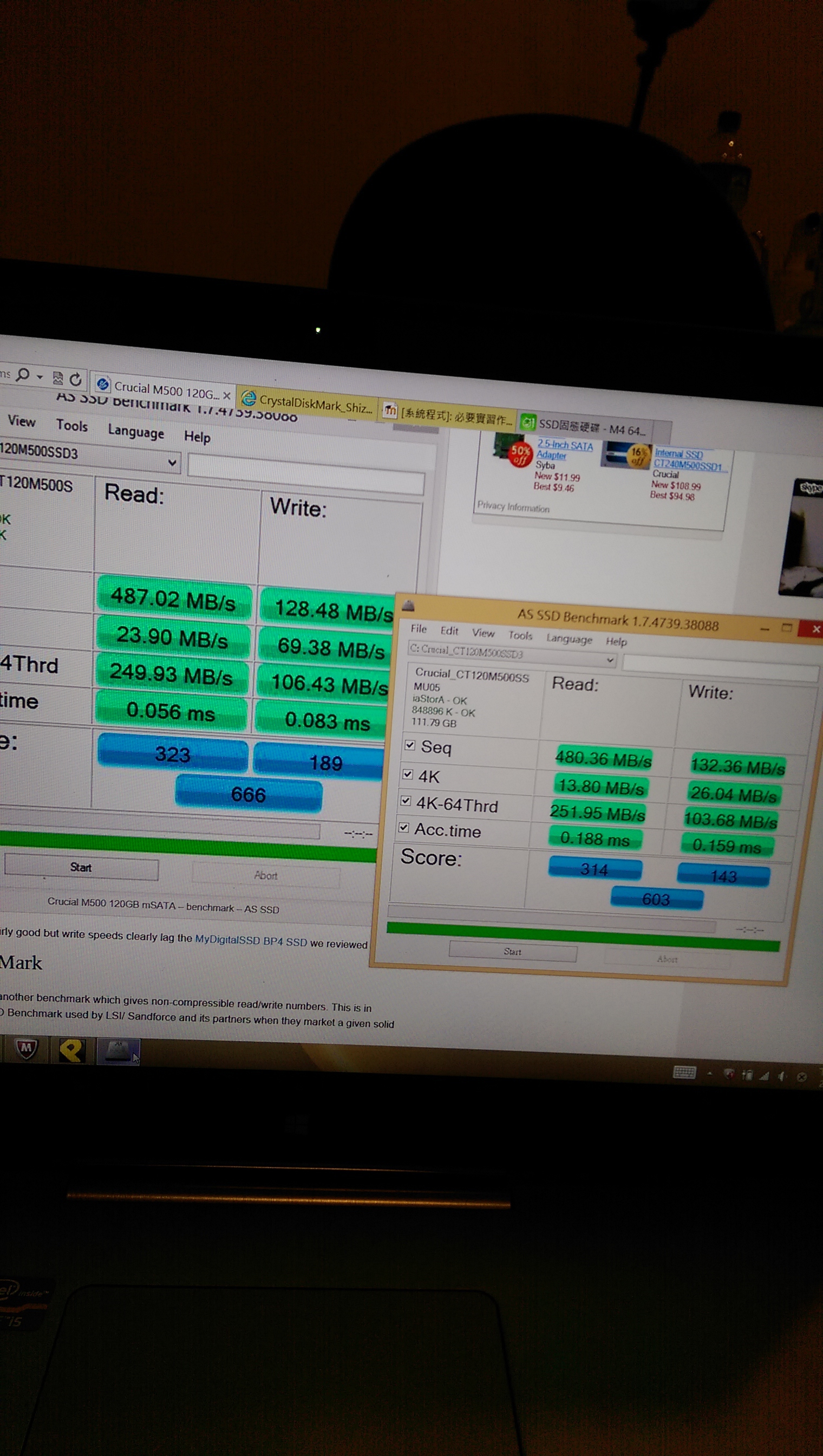Click the Crucial M500 120GB mSATA caption text
Viewport: 823px width, 1456px height.
[x=164, y=906]
